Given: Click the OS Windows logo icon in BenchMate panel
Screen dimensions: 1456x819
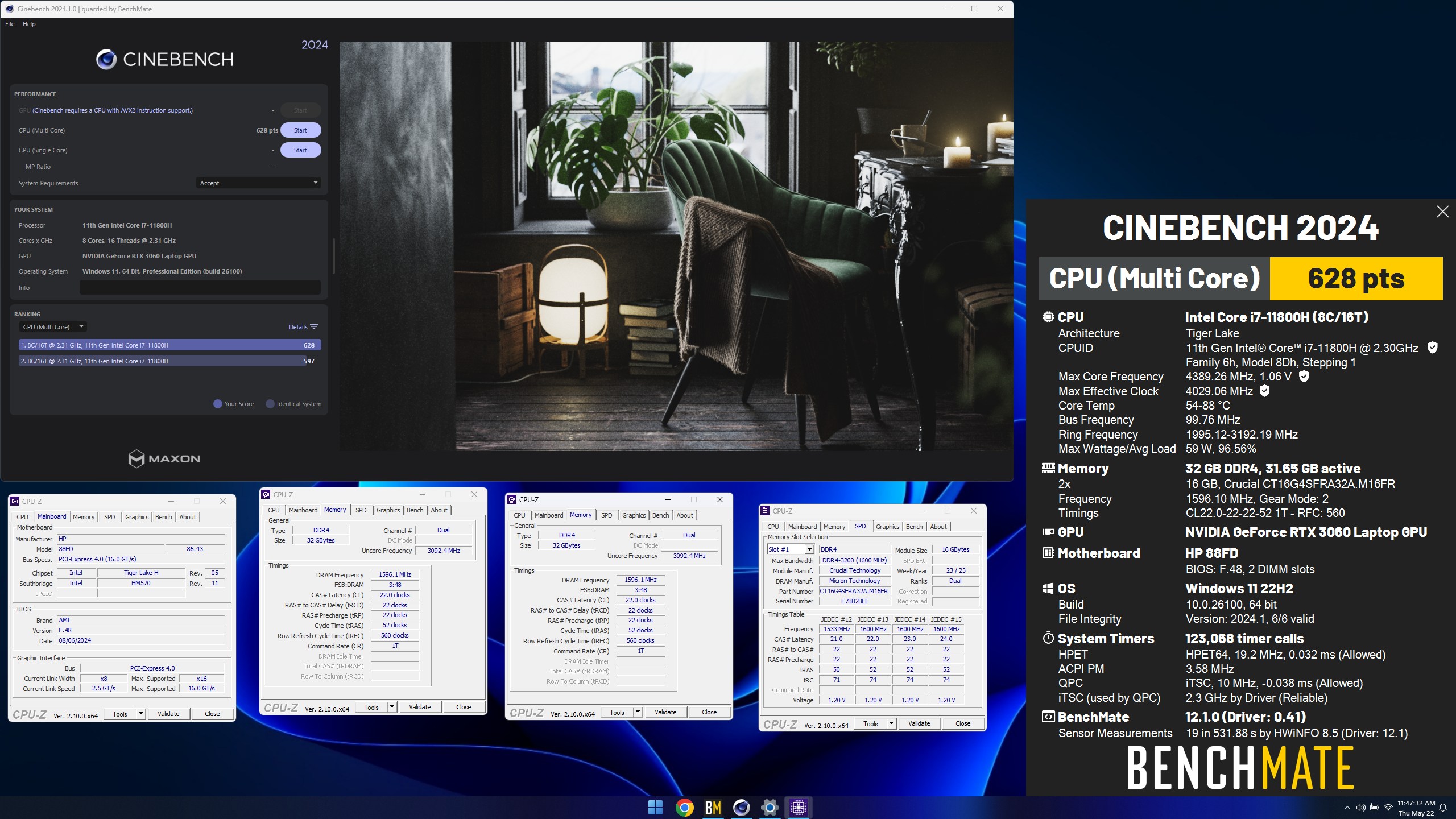Looking at the screenshot, I should pyautogui.click(x=1048, y=588).
